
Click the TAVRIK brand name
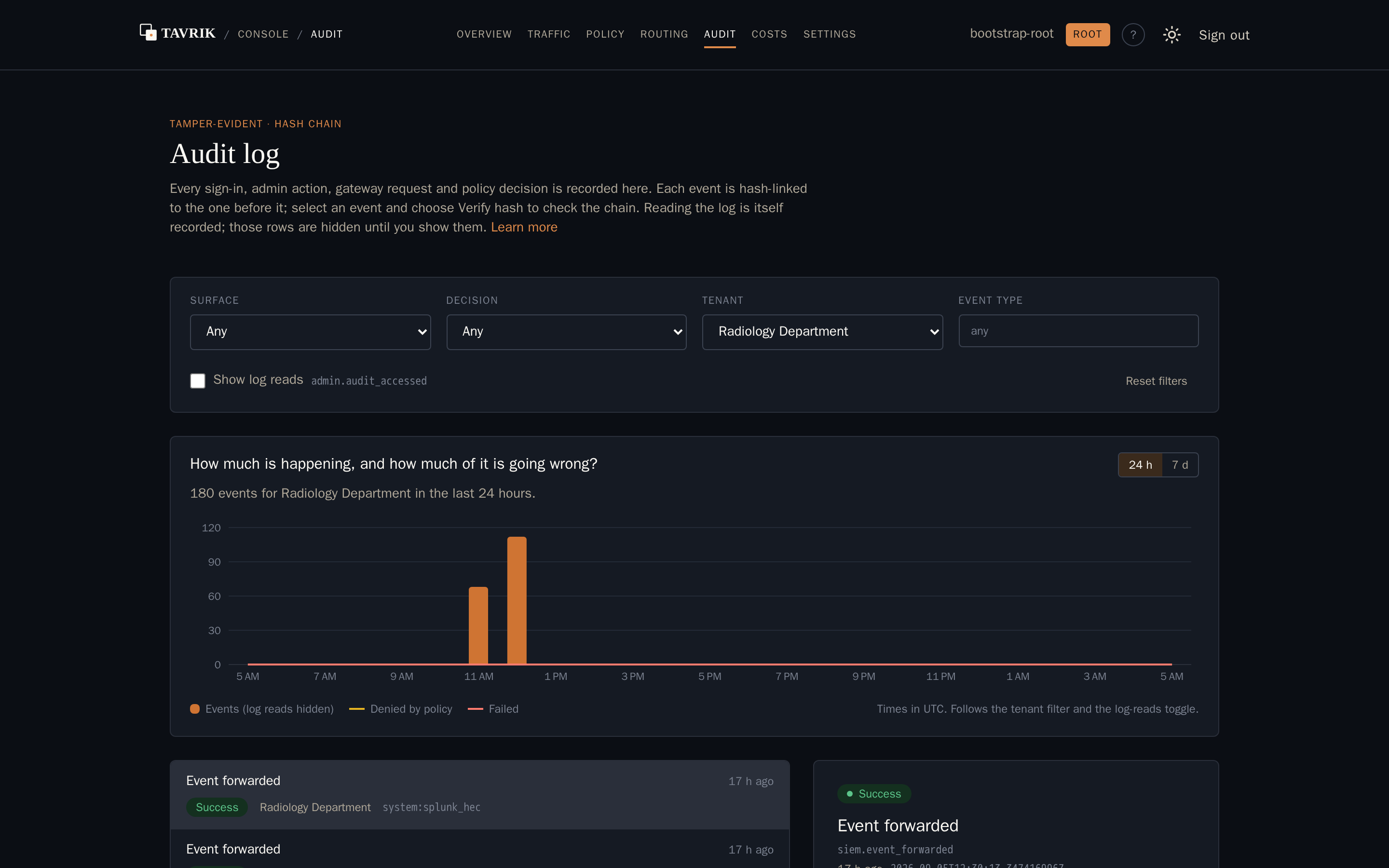point(188,33)
